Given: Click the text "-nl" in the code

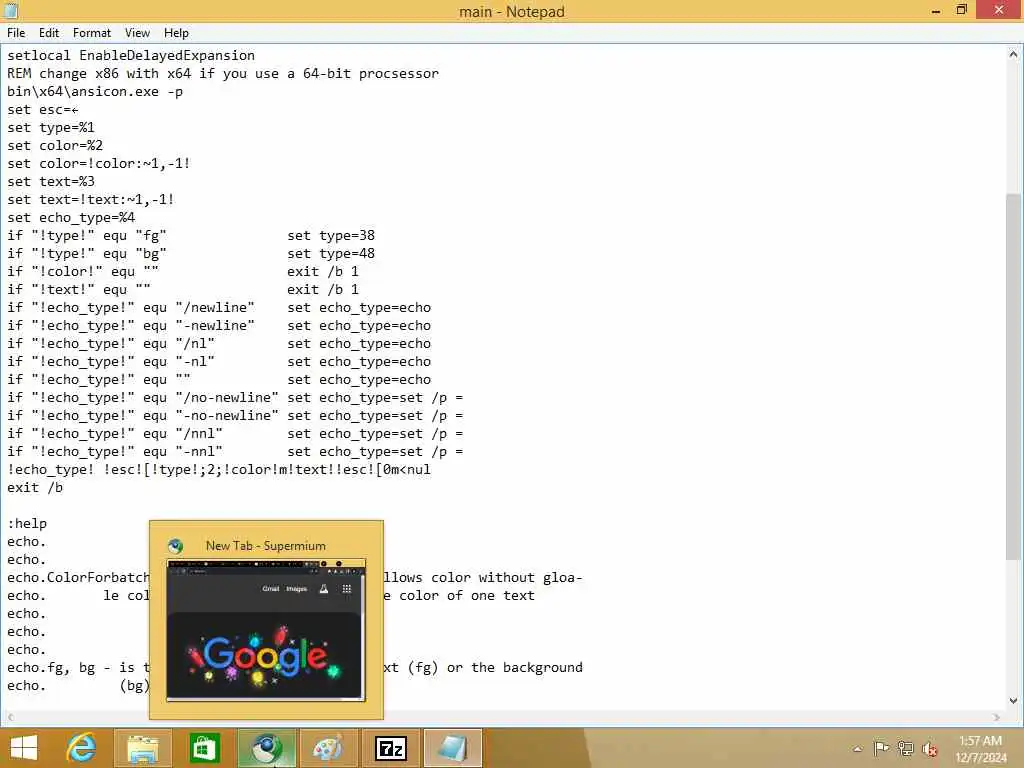Looking at the screenshot, I should pos(195,361).
